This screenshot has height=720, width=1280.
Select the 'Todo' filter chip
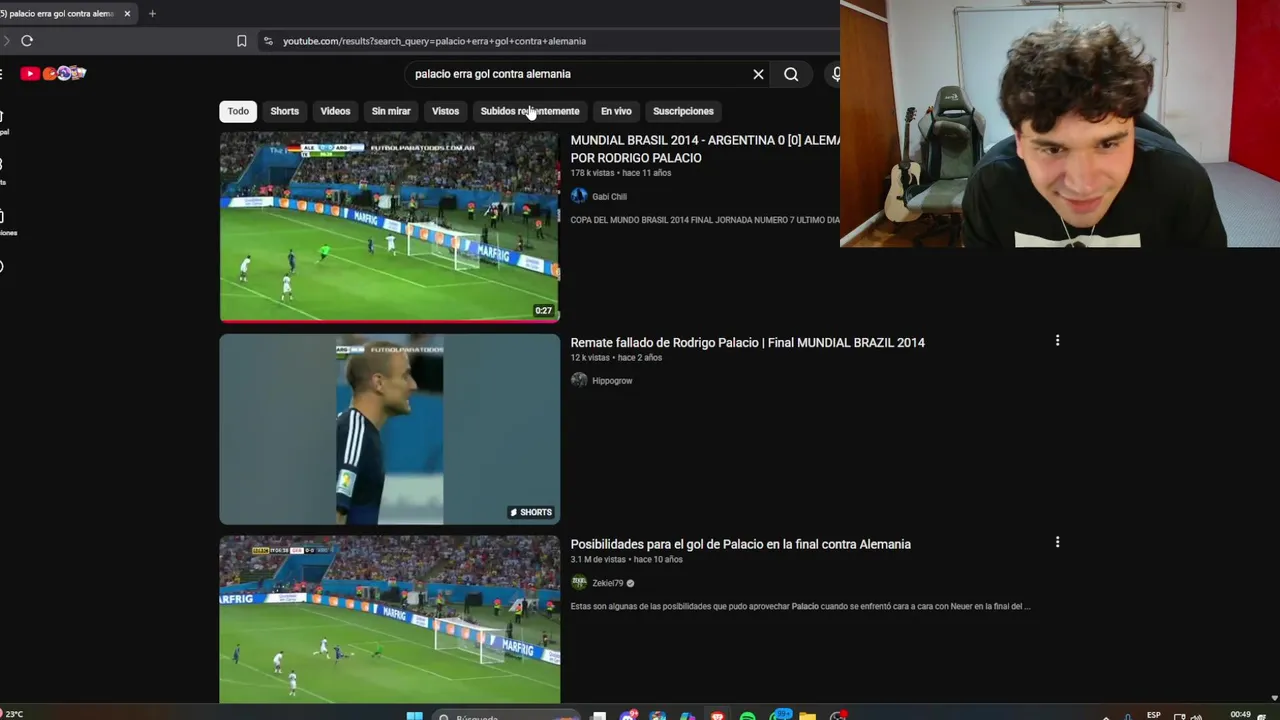click(x=238, y=111)
